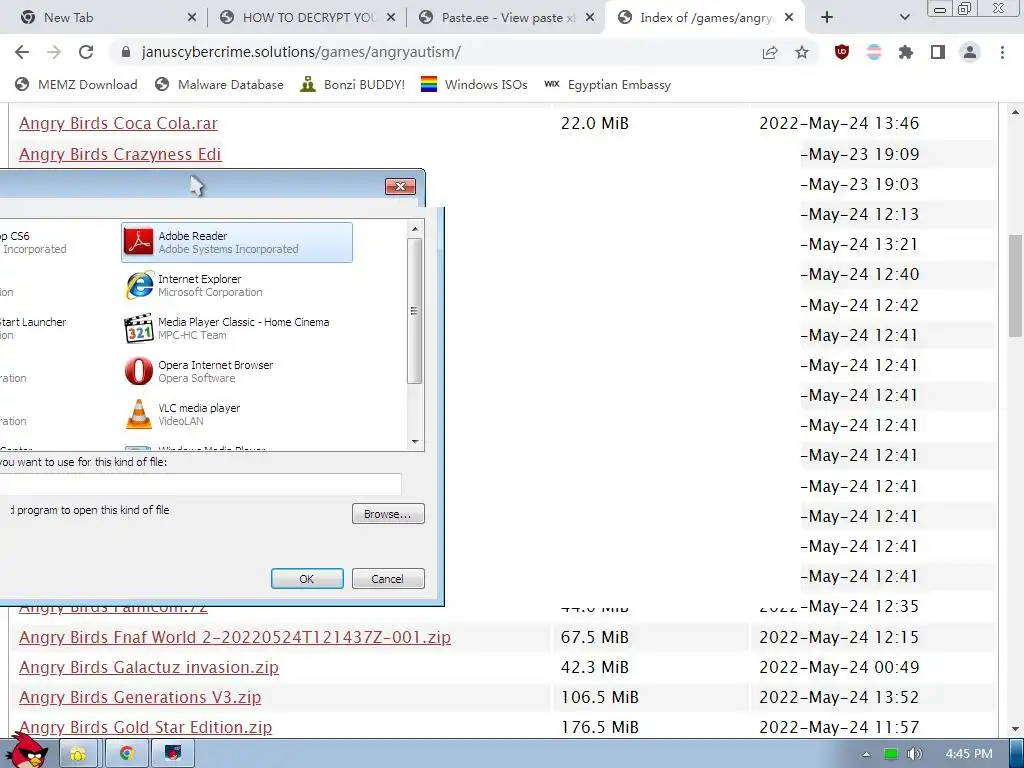Open the Windows ISOs bookmark
The height and width of the screenshot is (768, 1024).
(474, 84)
